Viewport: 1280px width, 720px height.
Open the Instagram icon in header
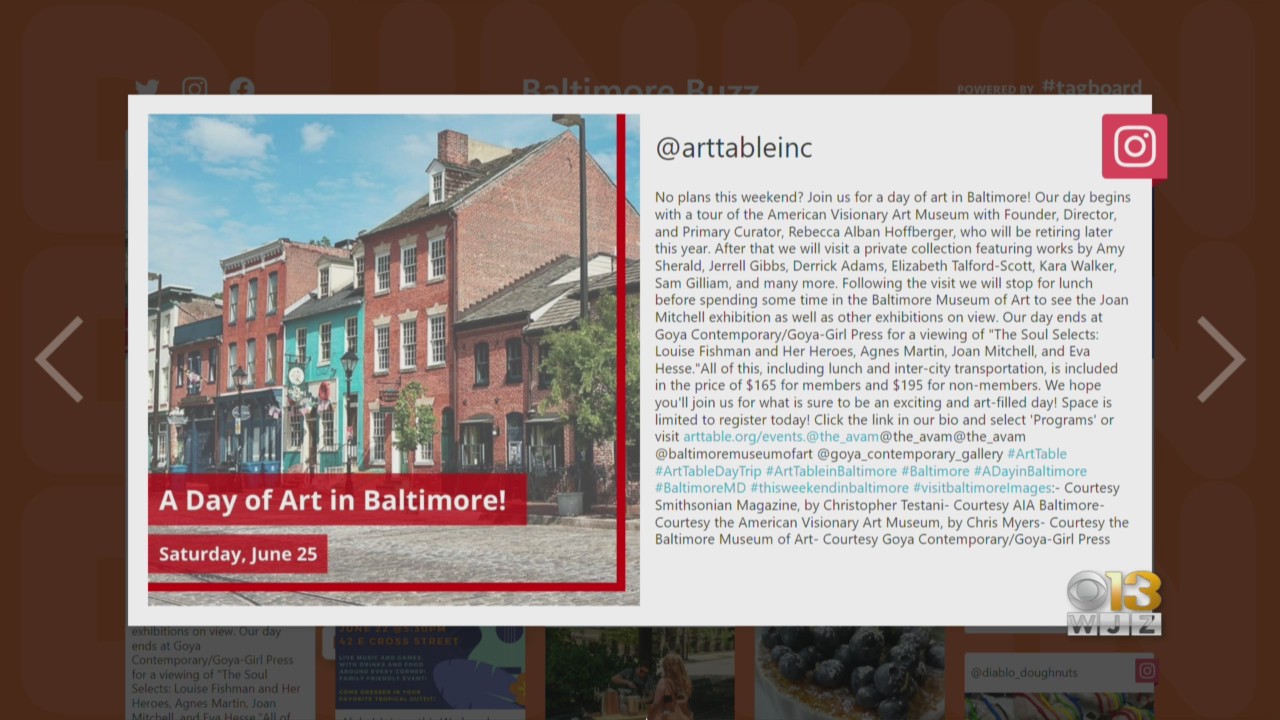pos(195,88)
